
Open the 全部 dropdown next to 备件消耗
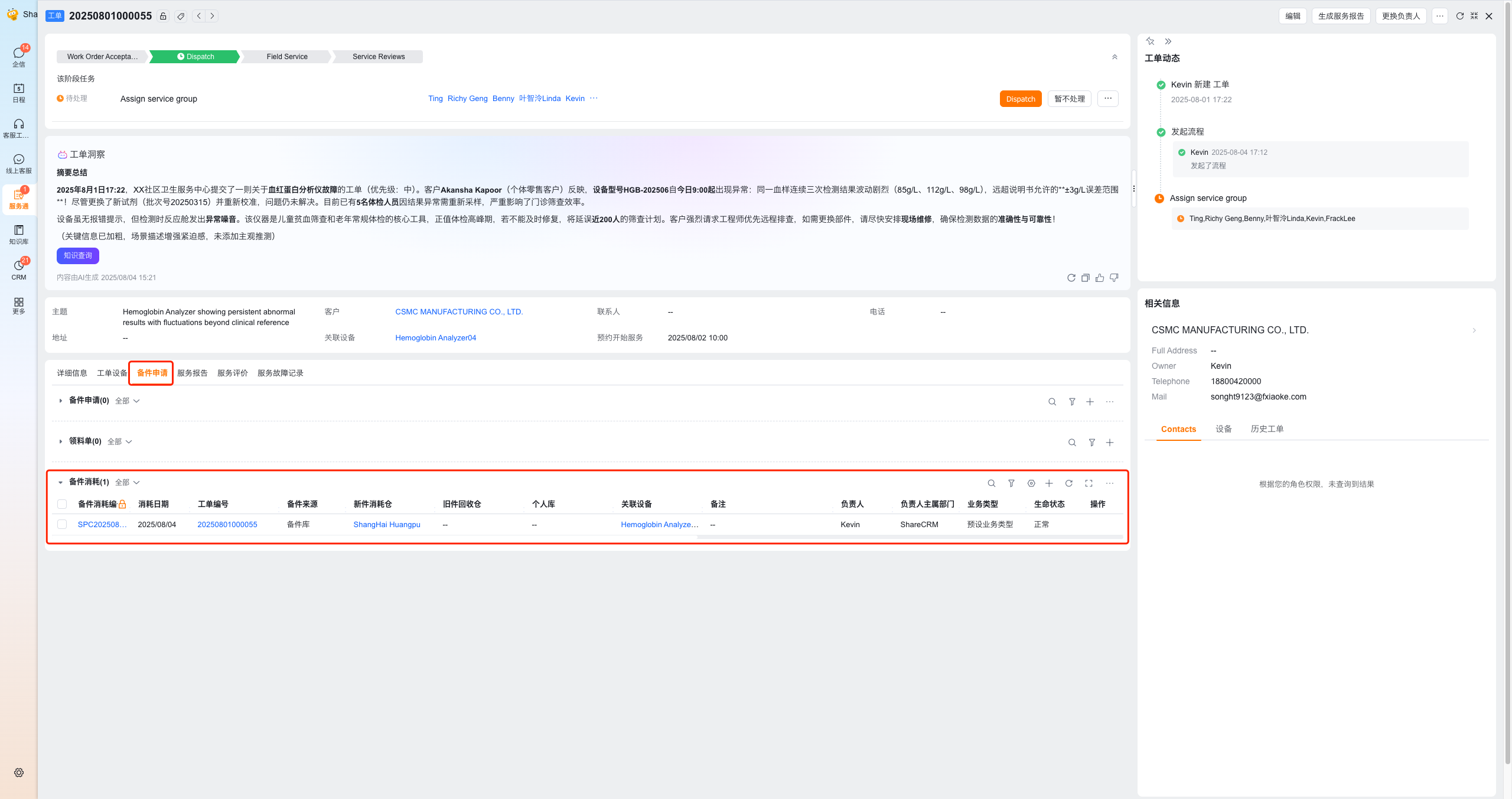click(127, 482)
